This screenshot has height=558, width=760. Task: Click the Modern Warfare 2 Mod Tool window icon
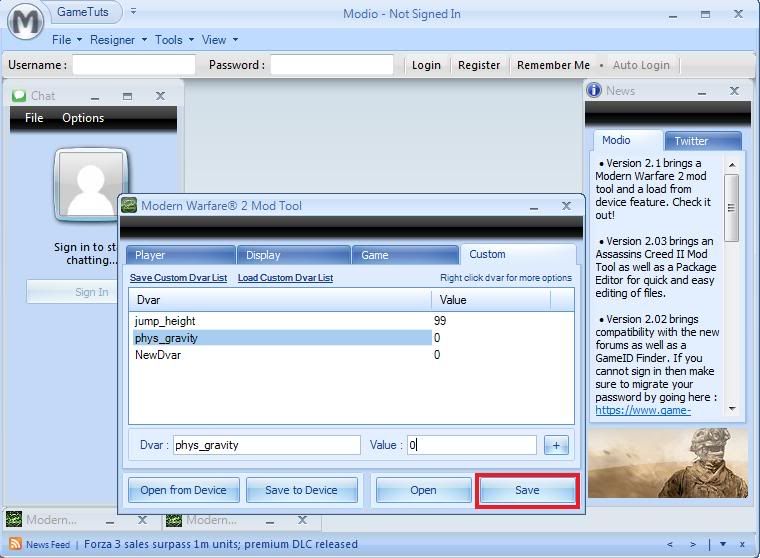click(x=129, y=206)
